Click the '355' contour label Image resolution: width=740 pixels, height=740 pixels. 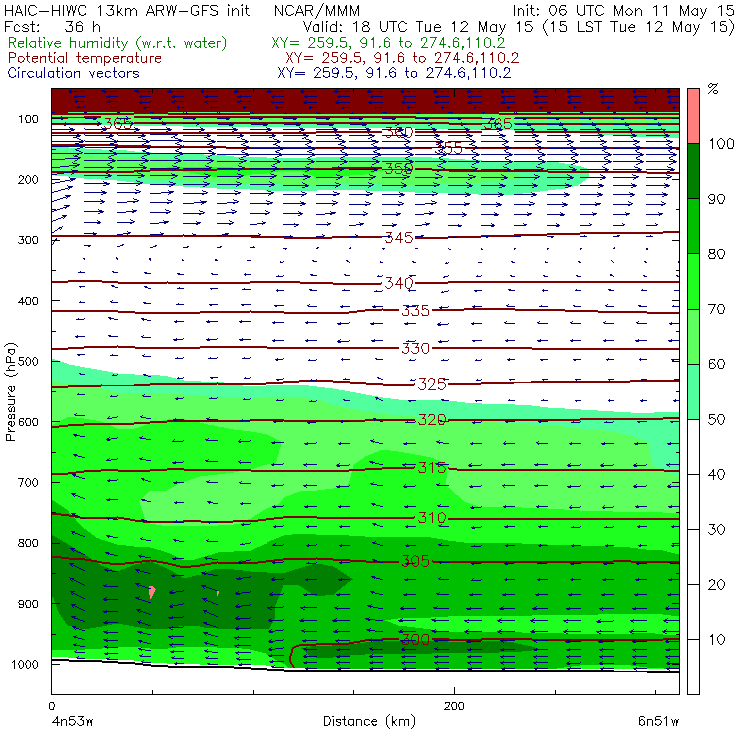448,148
